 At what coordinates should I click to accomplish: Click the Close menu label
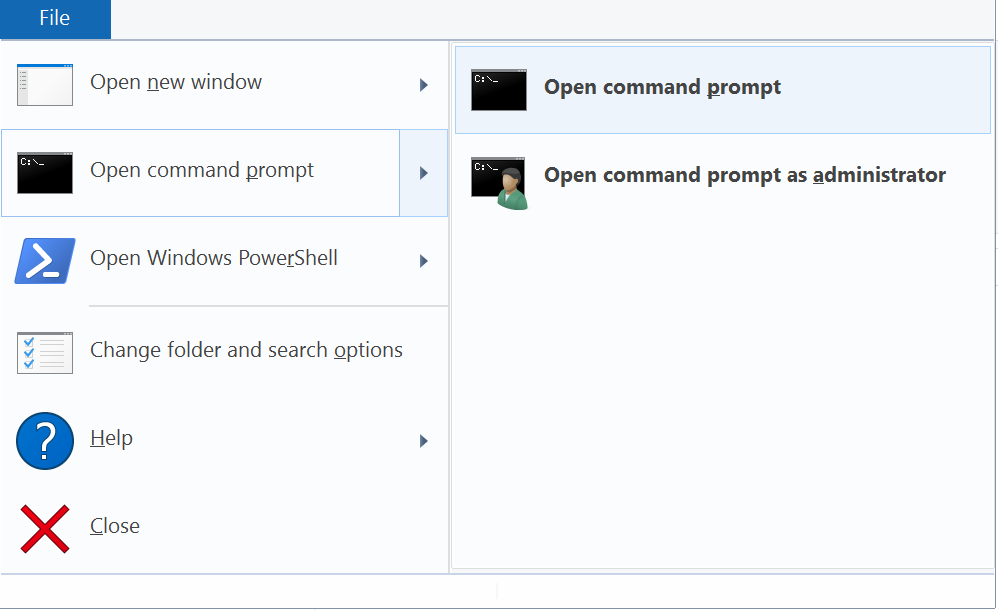click(x=115, y=527)
